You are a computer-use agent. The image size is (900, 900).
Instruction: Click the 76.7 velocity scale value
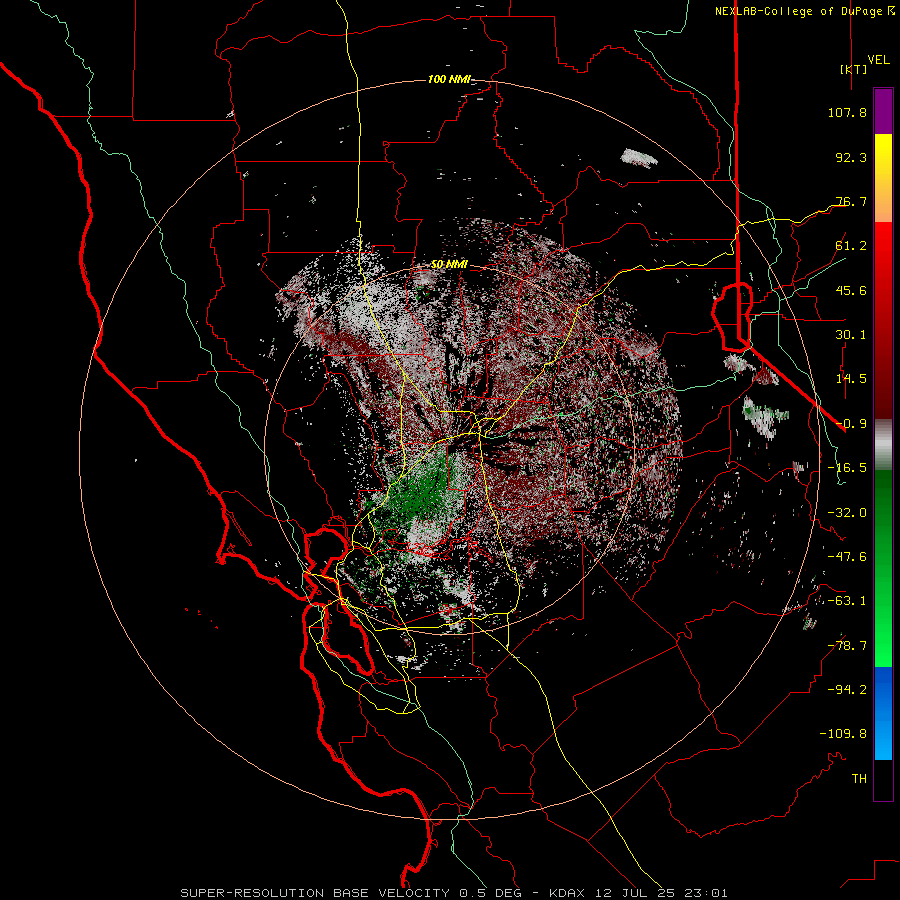(x=851, y=201)
